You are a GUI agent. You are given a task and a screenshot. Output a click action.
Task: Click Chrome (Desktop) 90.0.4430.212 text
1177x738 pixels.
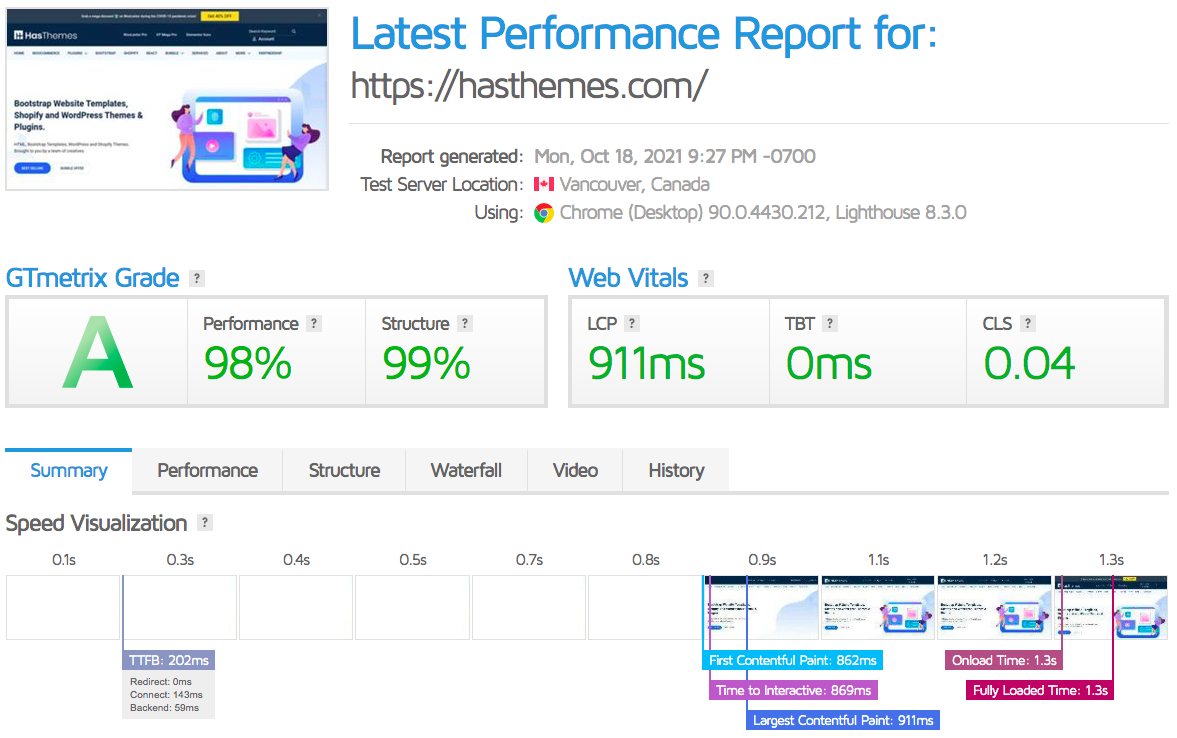[x=693, y=213]
